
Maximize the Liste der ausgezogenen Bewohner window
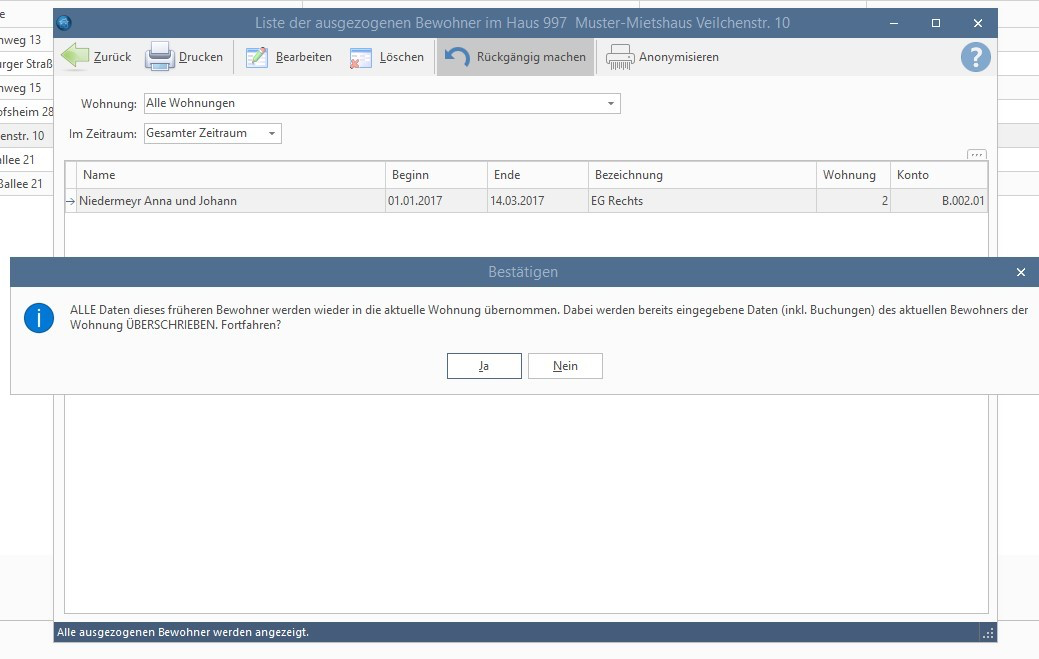[x=936, y=23]
